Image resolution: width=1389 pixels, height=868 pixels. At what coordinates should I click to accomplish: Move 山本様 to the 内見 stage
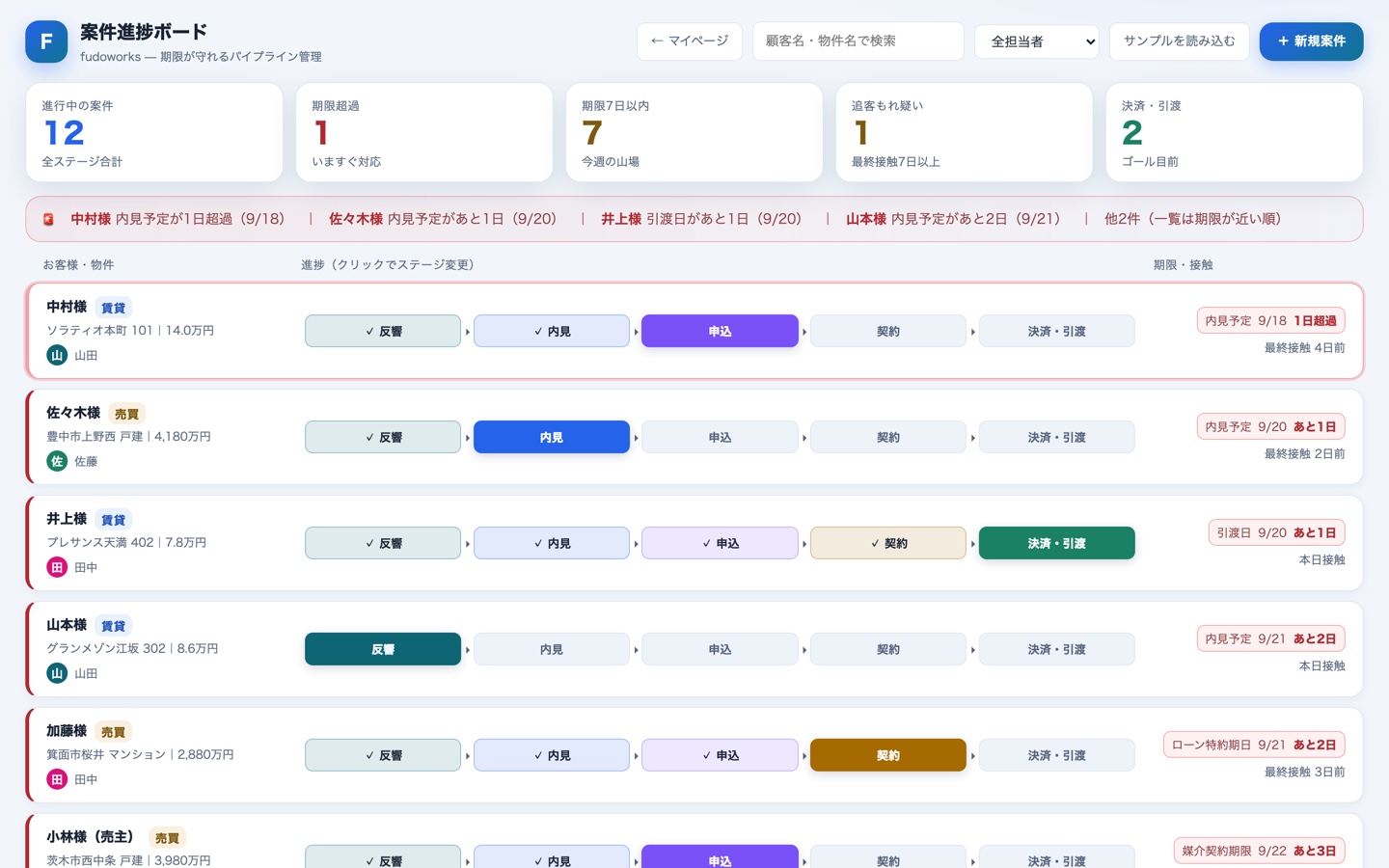tap(552, 649)
